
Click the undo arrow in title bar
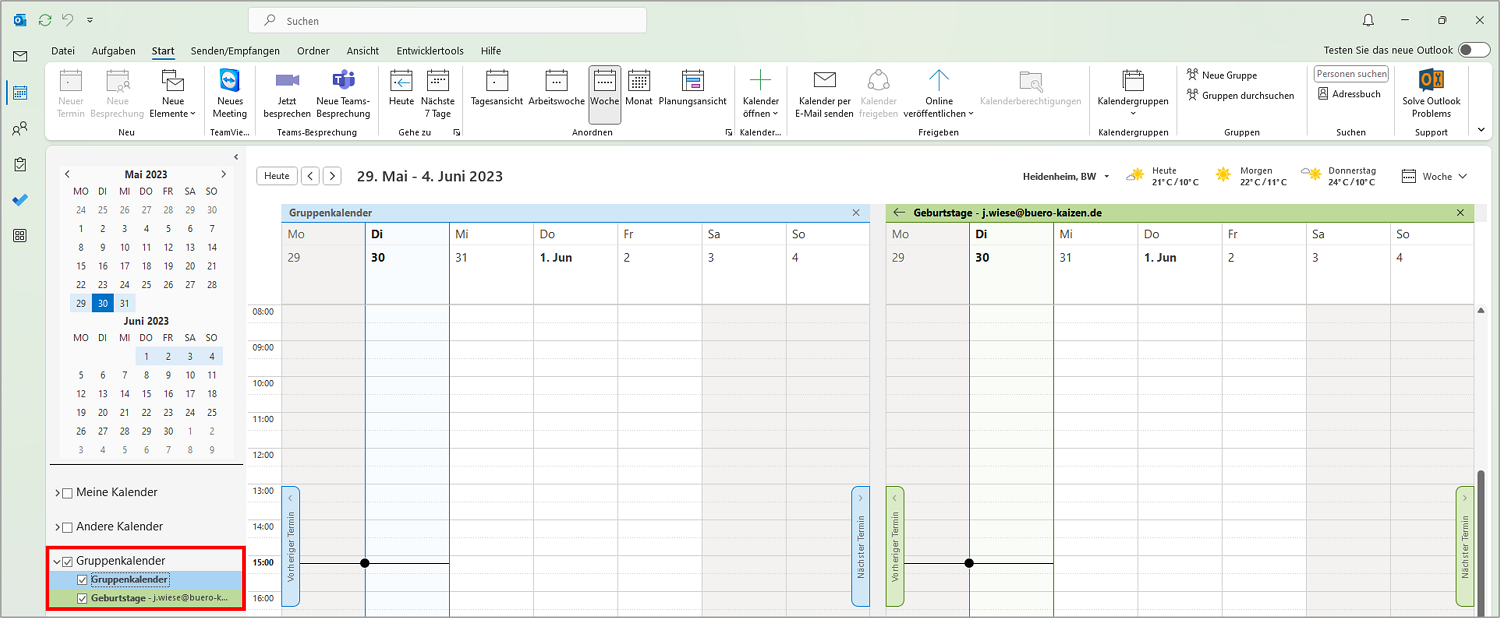click(68, 20)
